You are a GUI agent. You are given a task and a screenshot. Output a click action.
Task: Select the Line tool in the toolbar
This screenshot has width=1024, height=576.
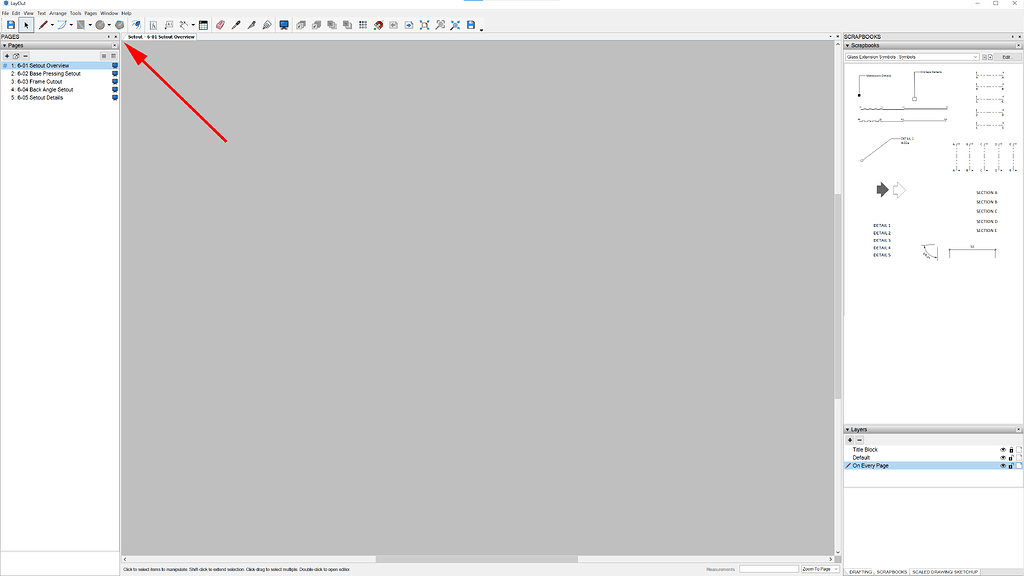44,25
